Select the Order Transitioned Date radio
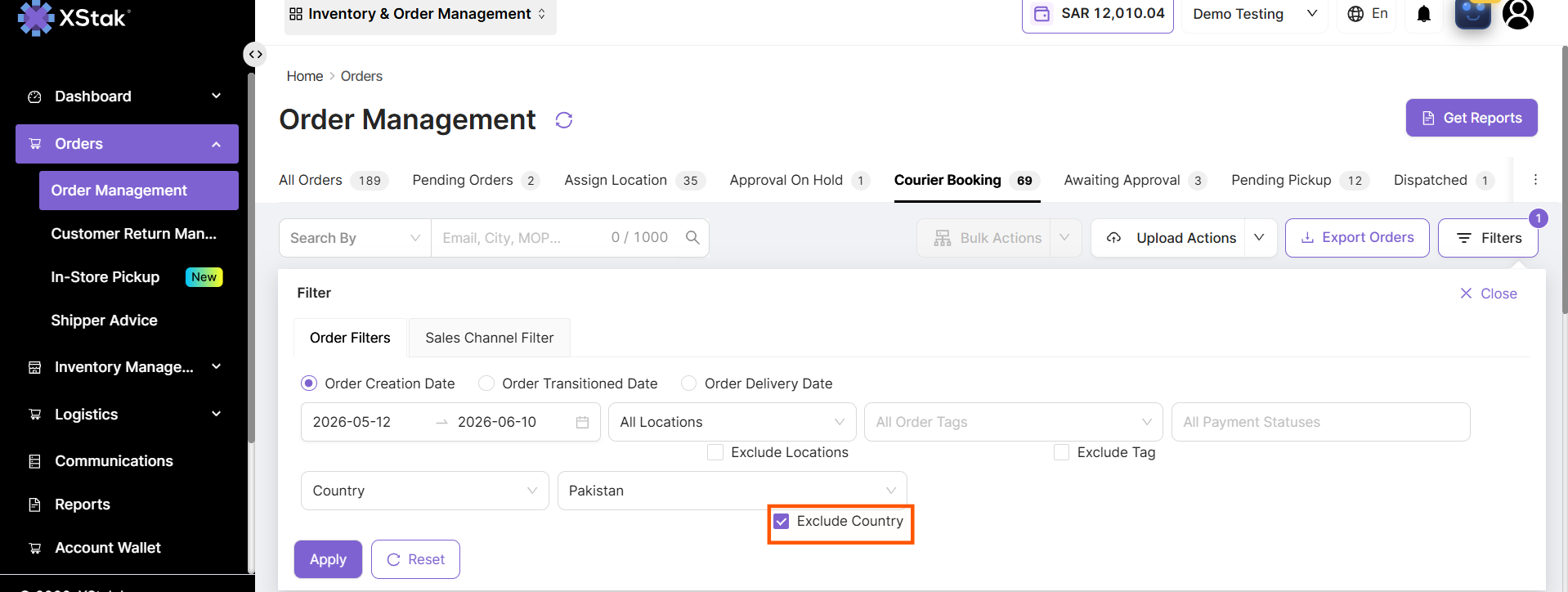 pos(486,383)
